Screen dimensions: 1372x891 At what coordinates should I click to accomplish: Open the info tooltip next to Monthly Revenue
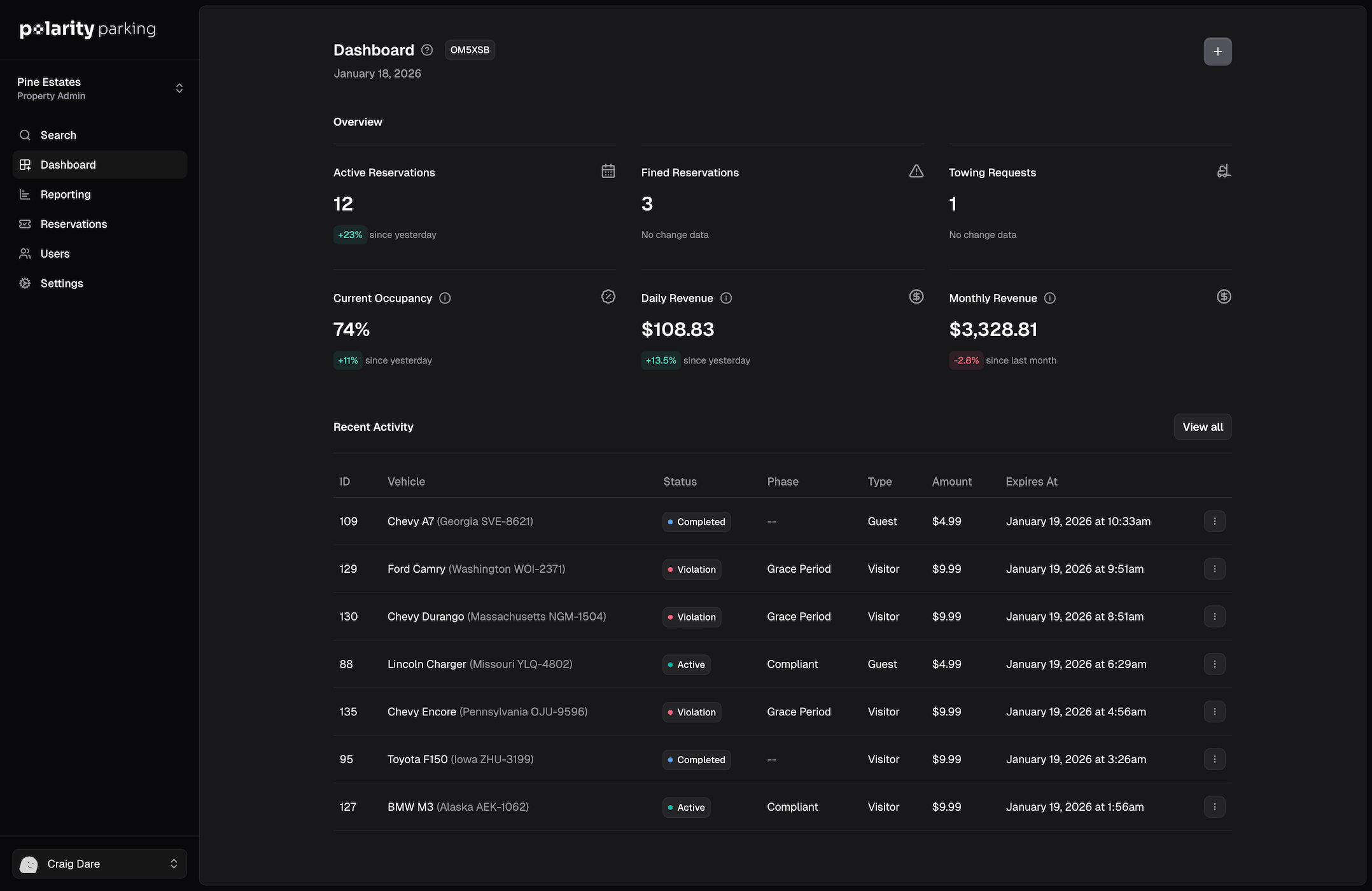tap(1049, 298)
